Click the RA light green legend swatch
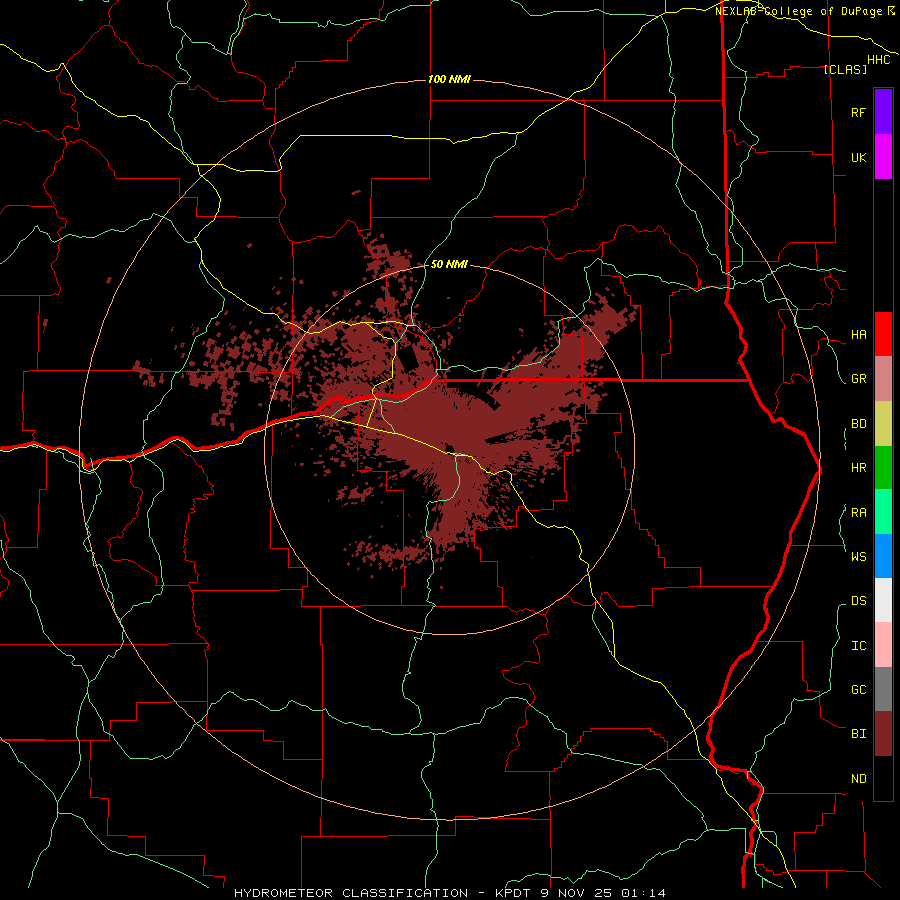 [883, 512]
